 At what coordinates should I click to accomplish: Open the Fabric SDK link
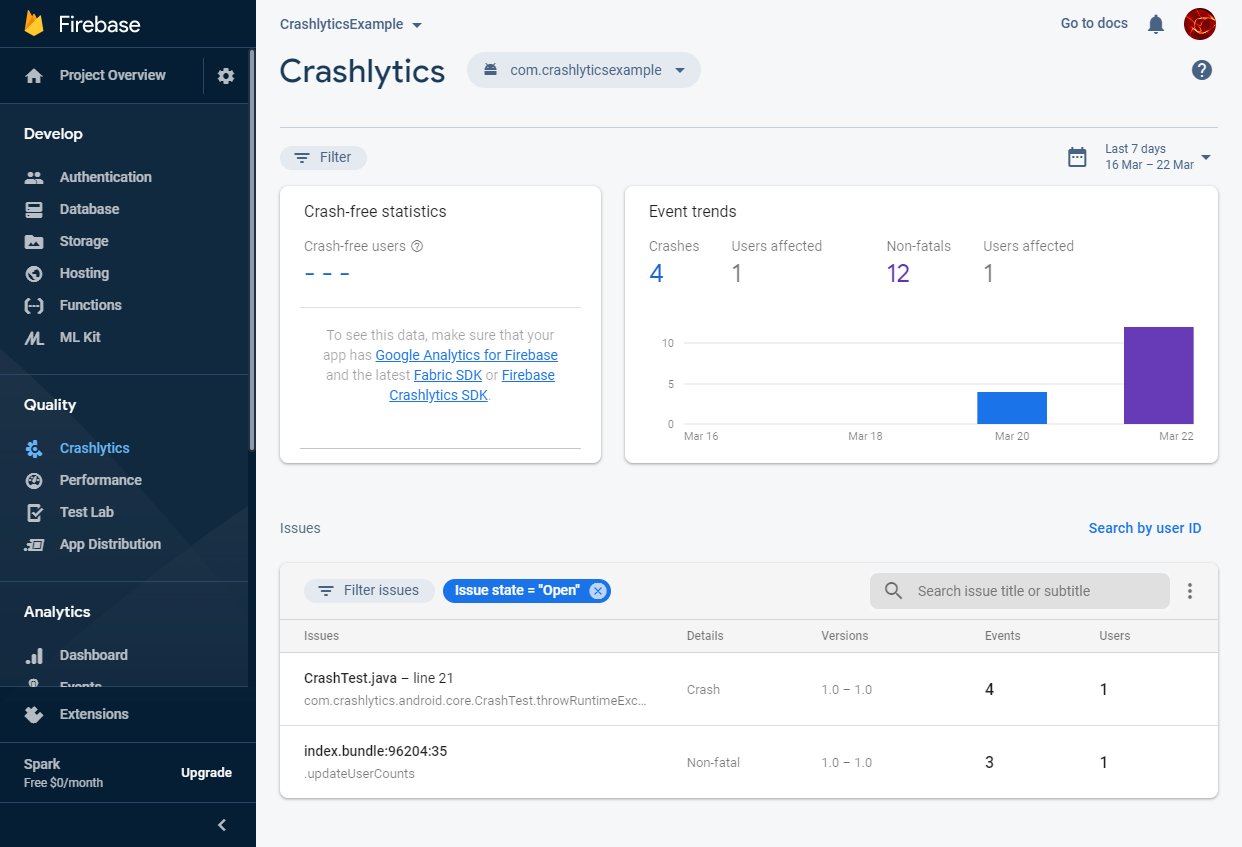[x=448, y=376]
